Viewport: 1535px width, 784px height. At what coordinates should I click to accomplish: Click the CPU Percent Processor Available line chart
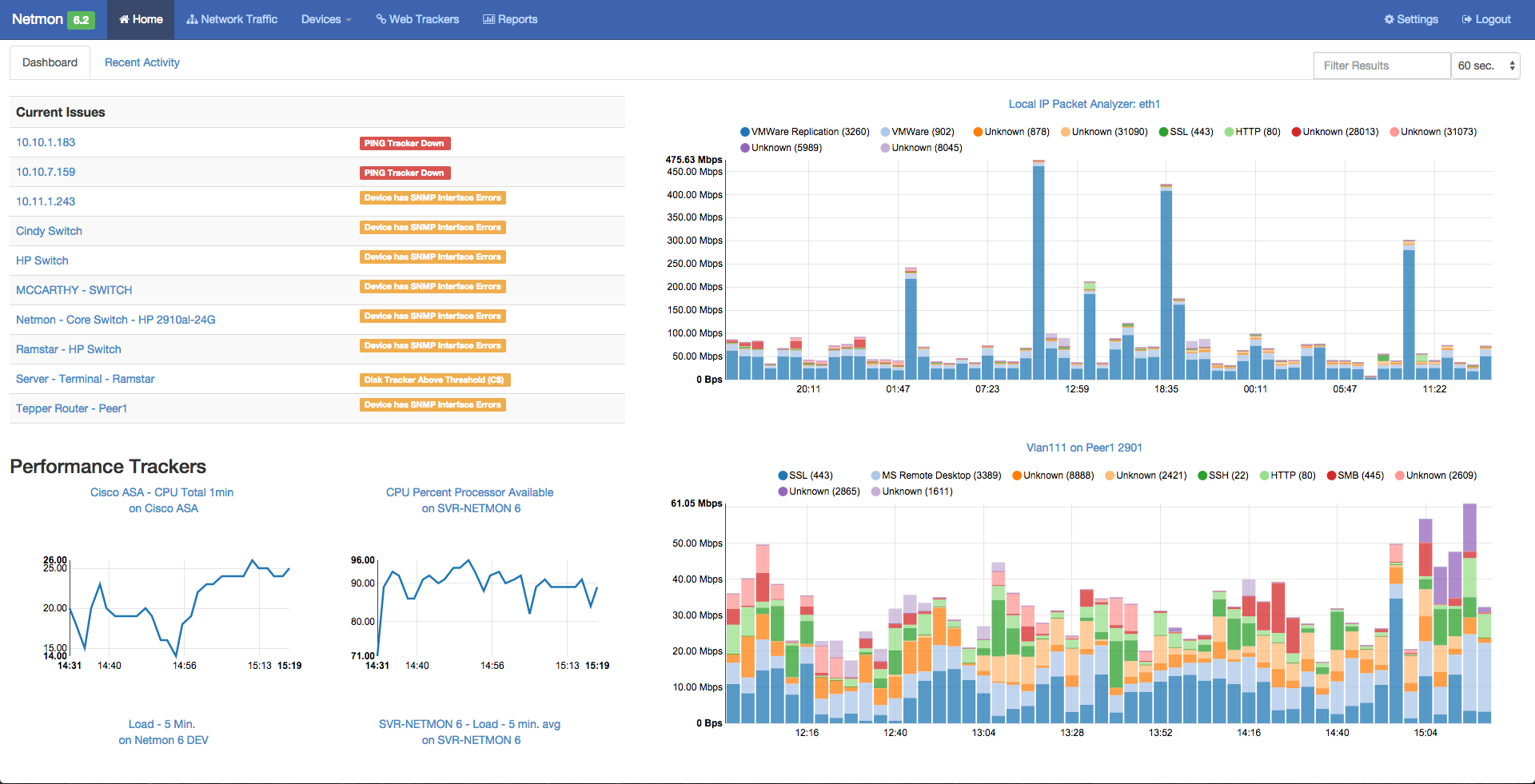(x=488, y=609)
